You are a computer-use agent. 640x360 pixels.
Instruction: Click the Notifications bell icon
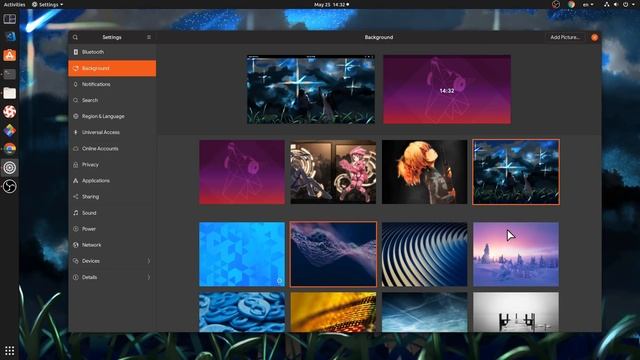tap(76, 84)
